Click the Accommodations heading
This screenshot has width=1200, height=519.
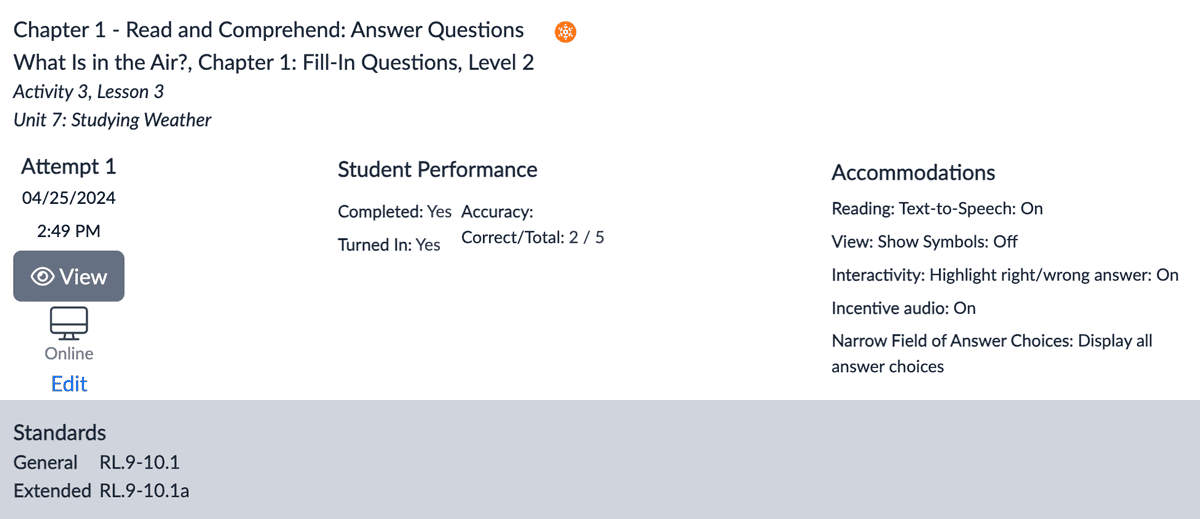(913, 173)
